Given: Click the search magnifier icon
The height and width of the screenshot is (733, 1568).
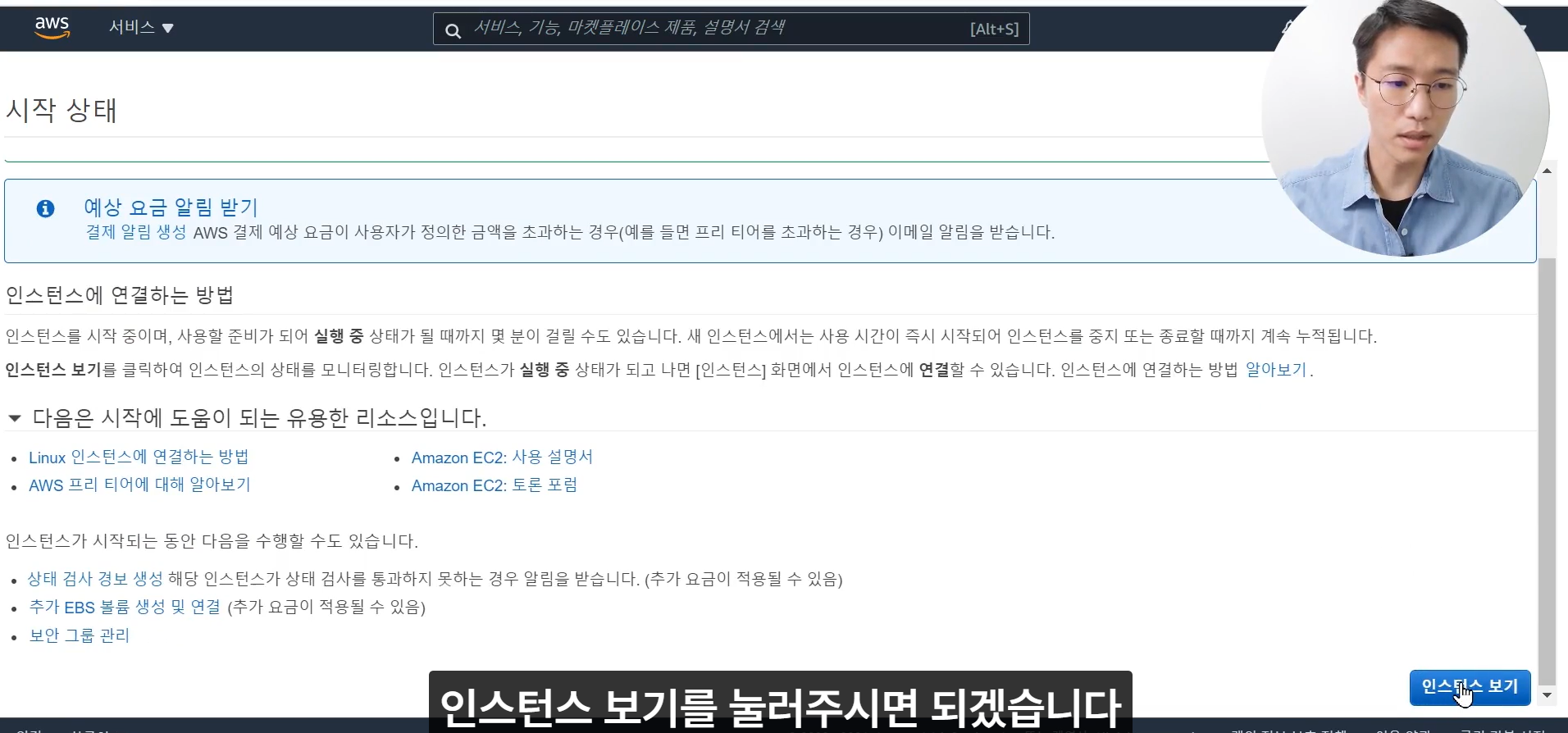Looking at the screenshot, I should coord(453,30).
